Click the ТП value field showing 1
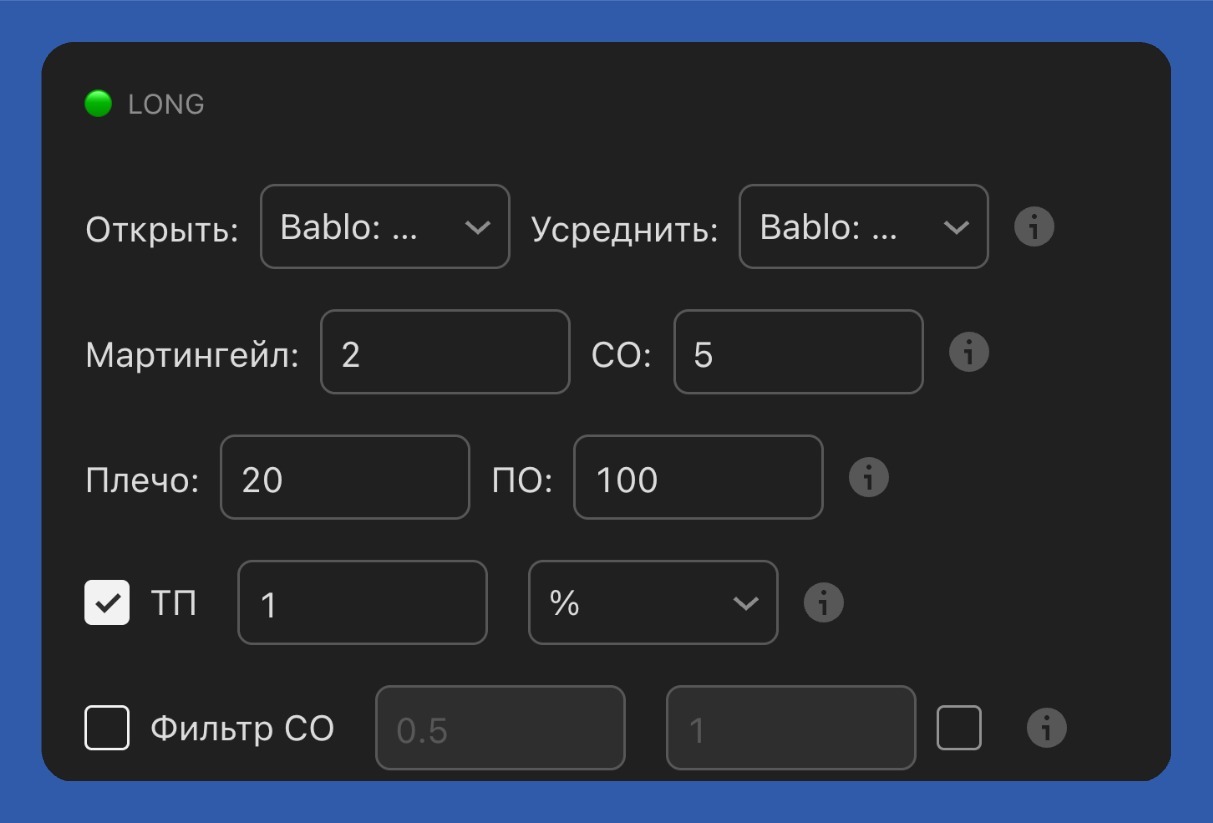This screenshot has width=1213, height=823. tap(362, 602)
